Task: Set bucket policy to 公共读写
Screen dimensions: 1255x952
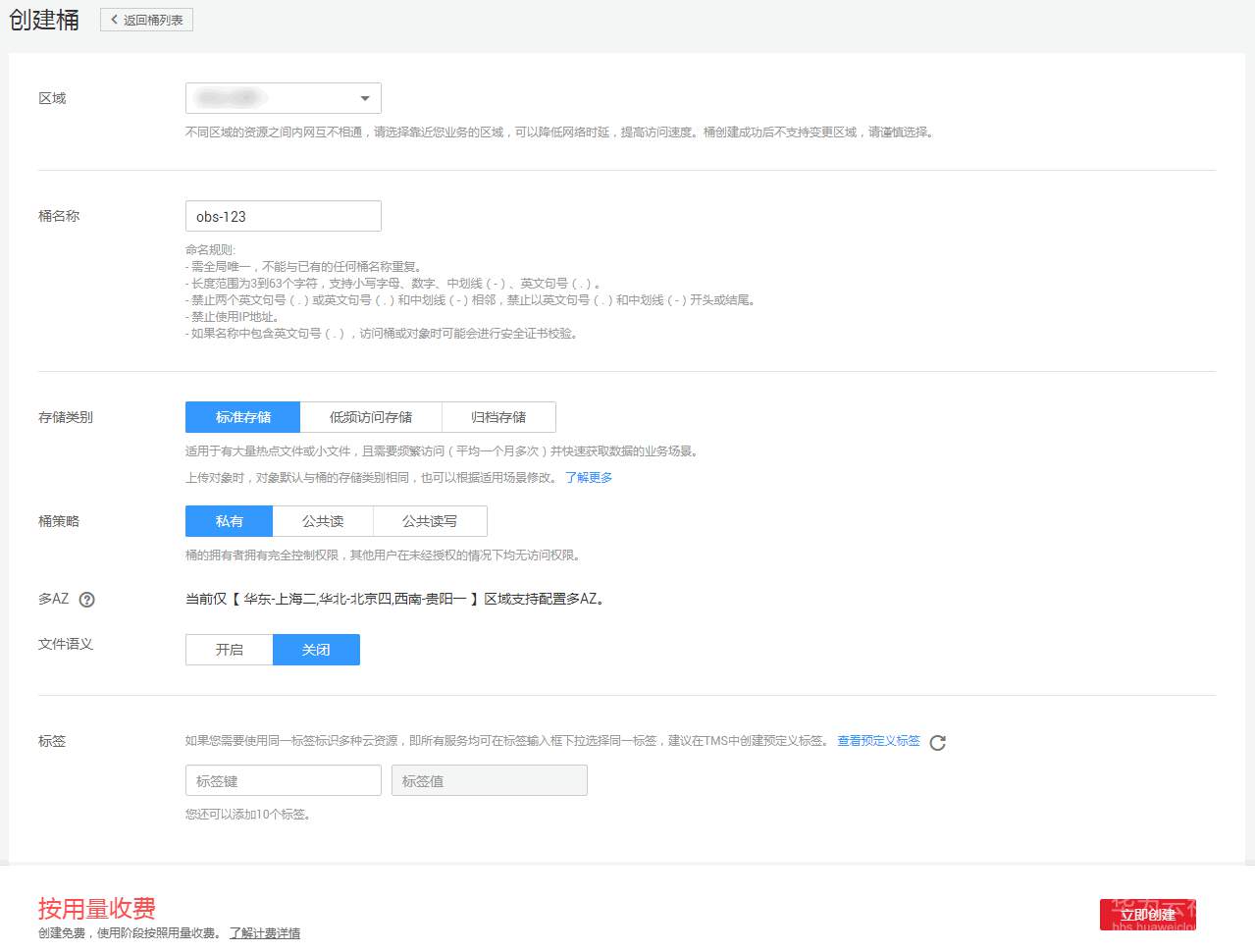Action: (x=430, y=521)
